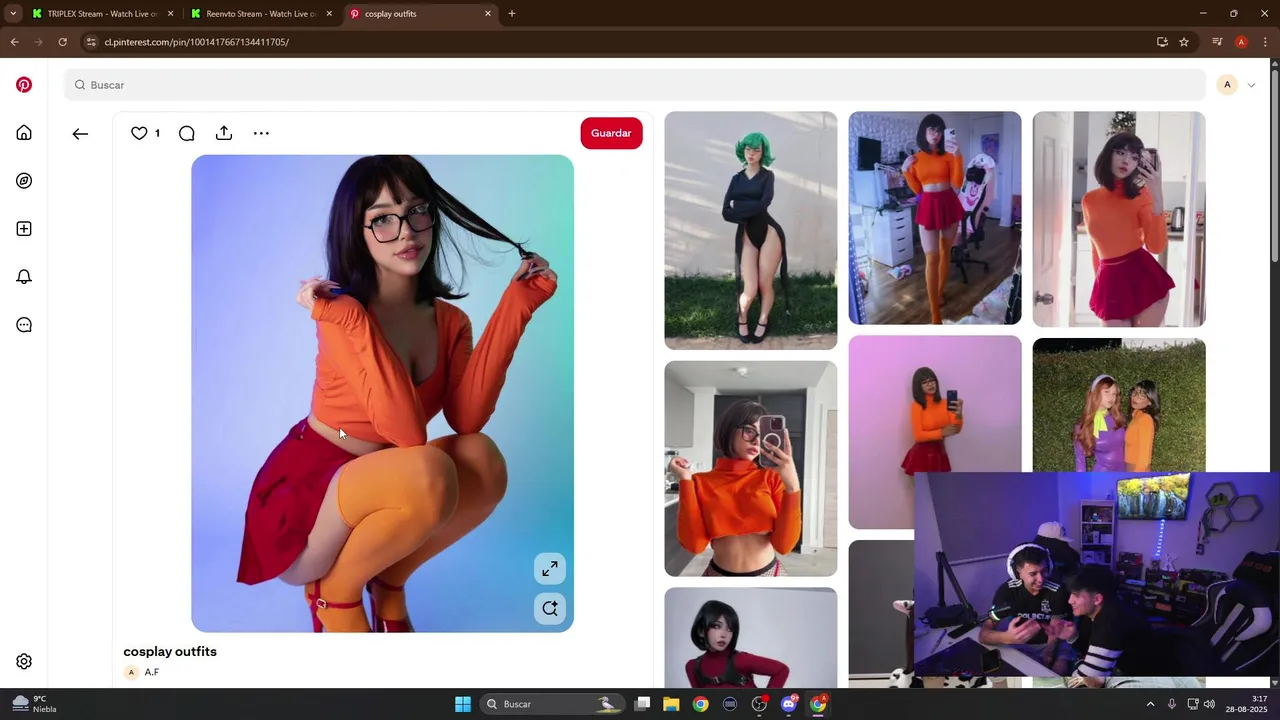This screenshot has height=720, width=1280.
Task: Click the like count number 1
Action: tap(157, 133)
